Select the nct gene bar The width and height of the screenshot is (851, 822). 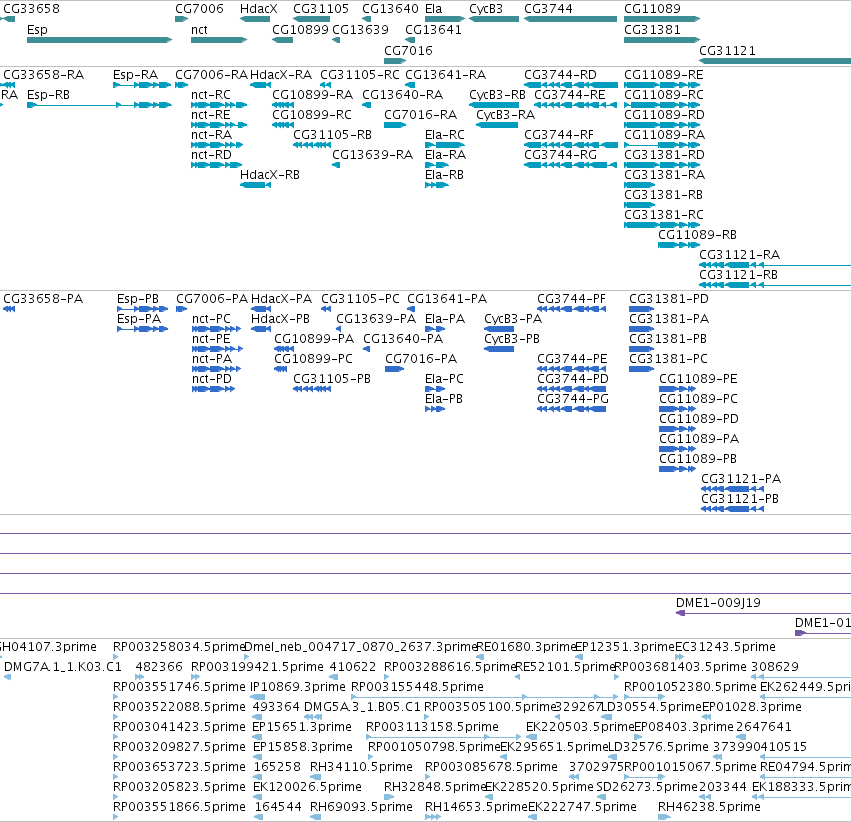pos(219,40)
